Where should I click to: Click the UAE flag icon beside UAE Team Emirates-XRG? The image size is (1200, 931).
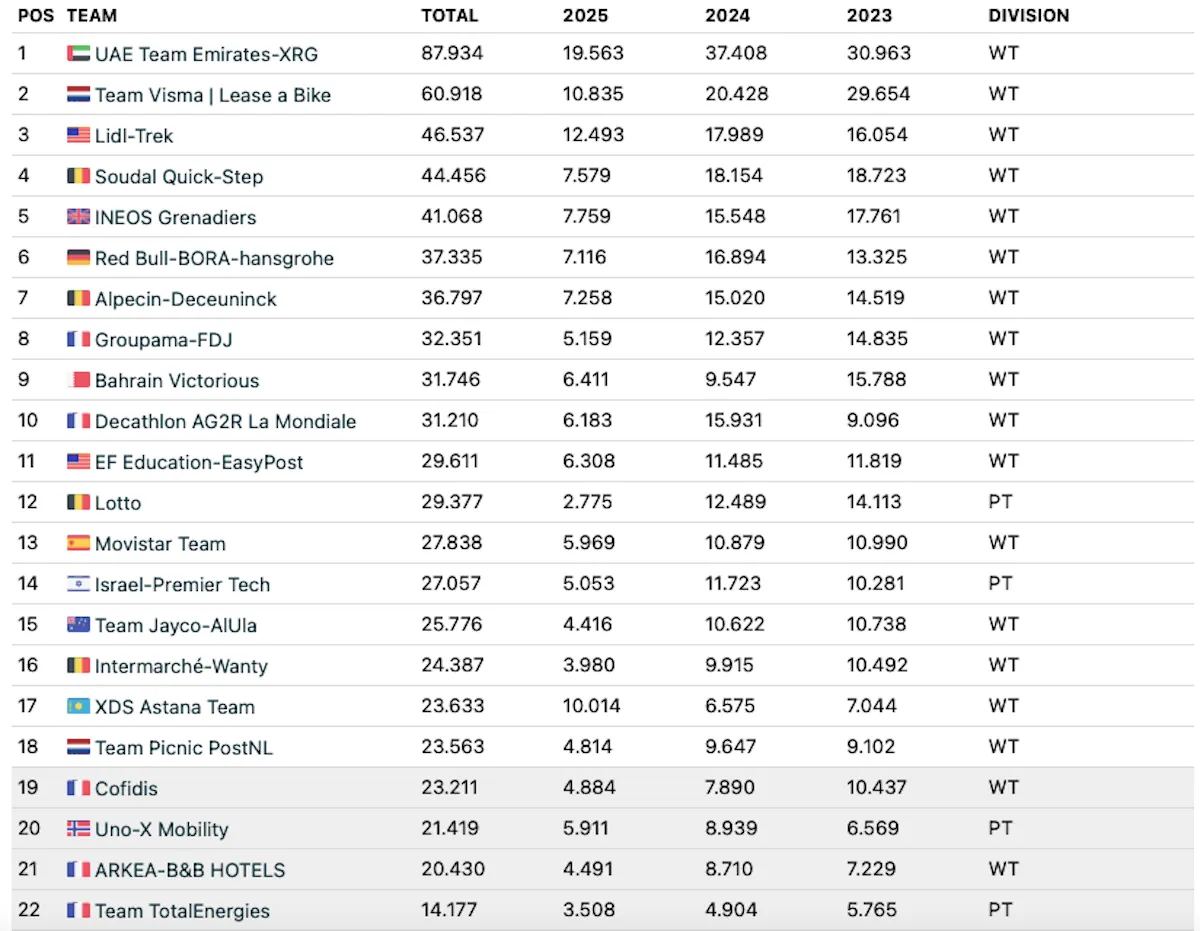click(78, 54)
